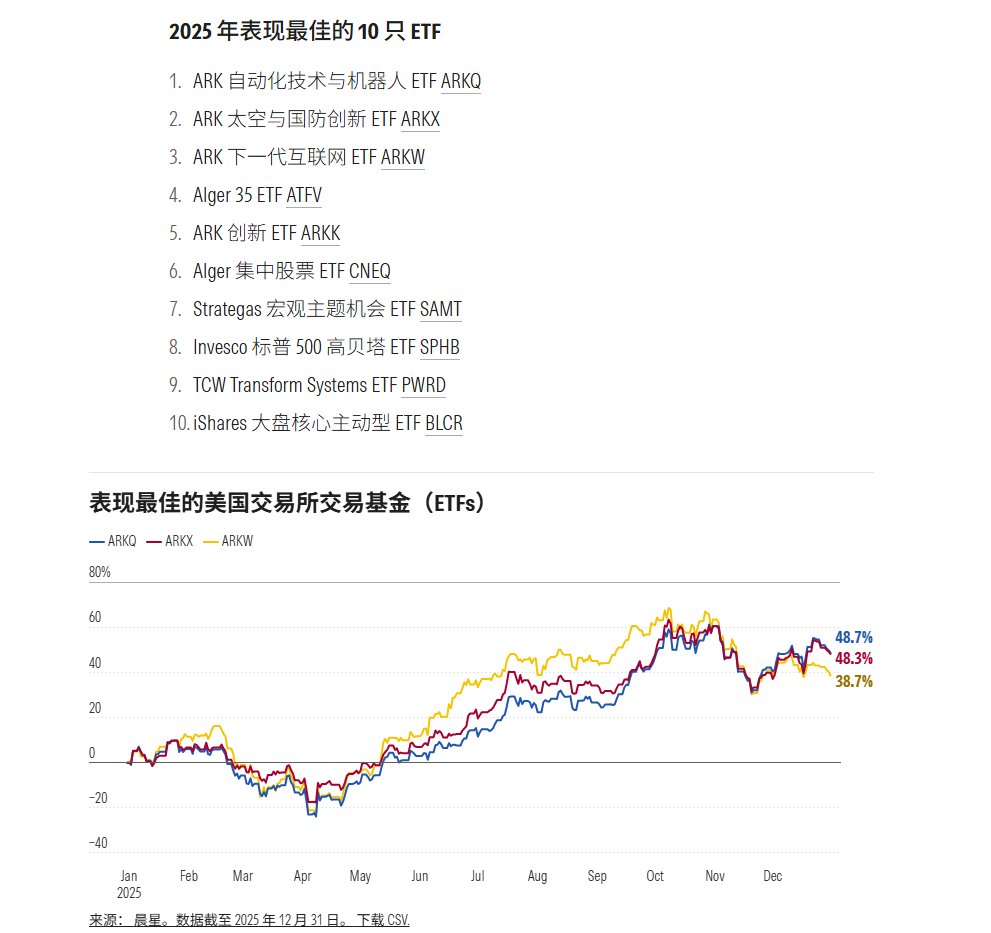This screenshot has height=933, width=991.
Task: Click the blue 48.7% end label
Action: tap(854, 637)
